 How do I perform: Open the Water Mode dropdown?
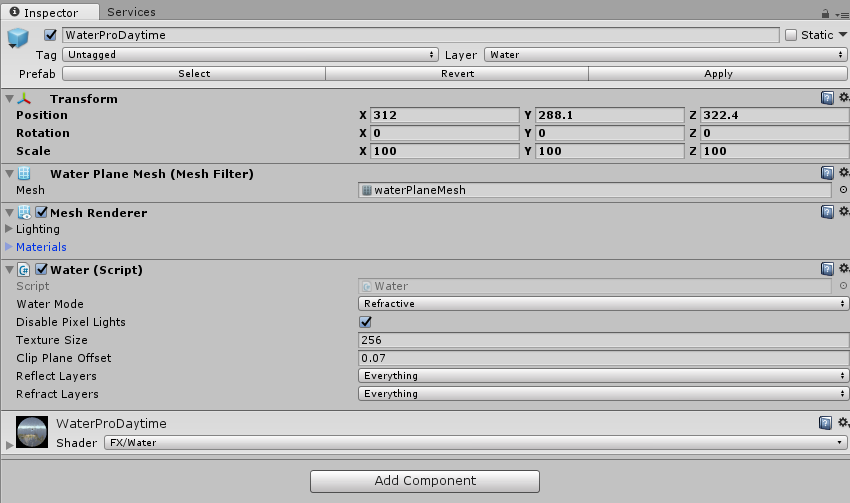(603, 304)
